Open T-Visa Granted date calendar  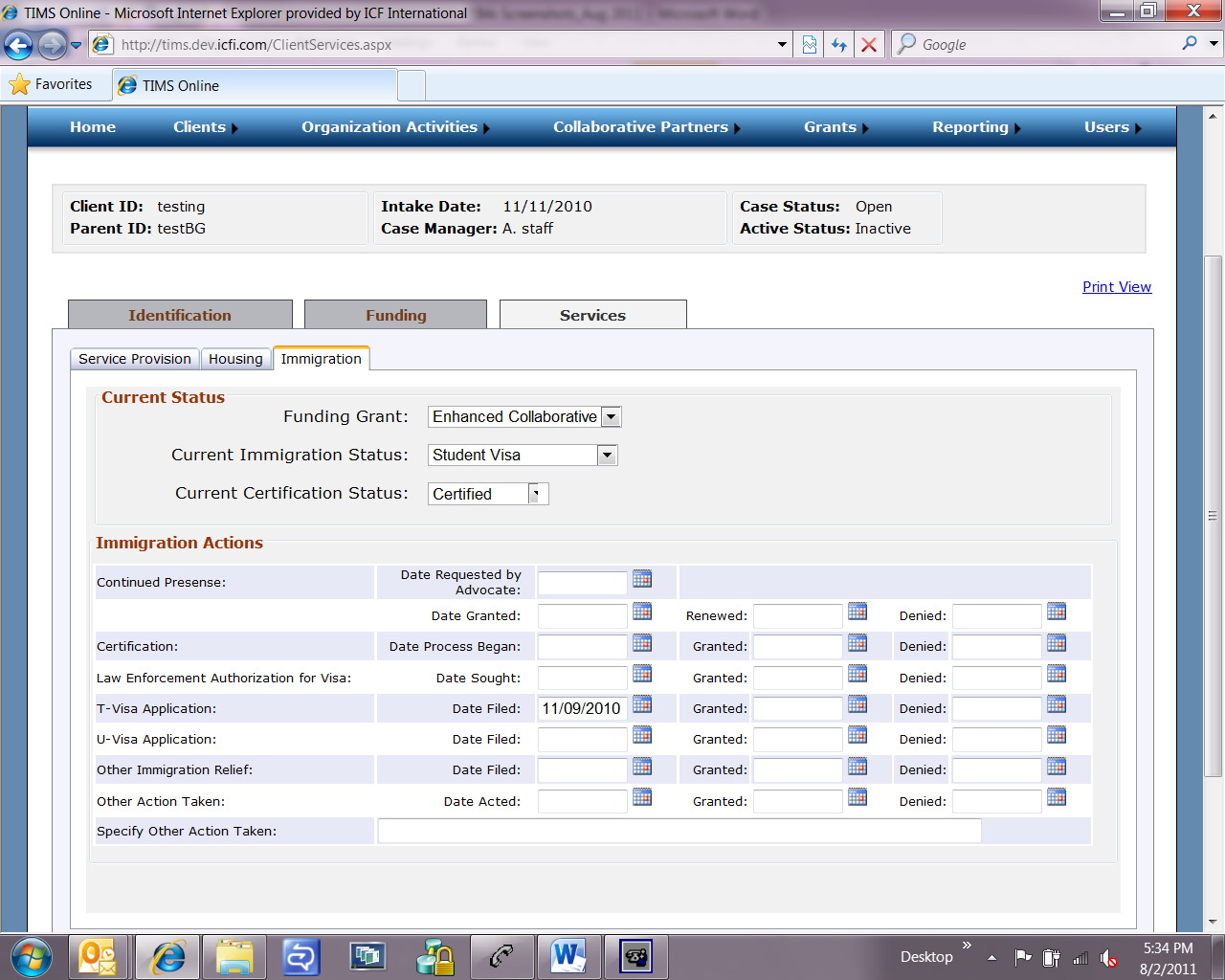click(x=857, y=704)
